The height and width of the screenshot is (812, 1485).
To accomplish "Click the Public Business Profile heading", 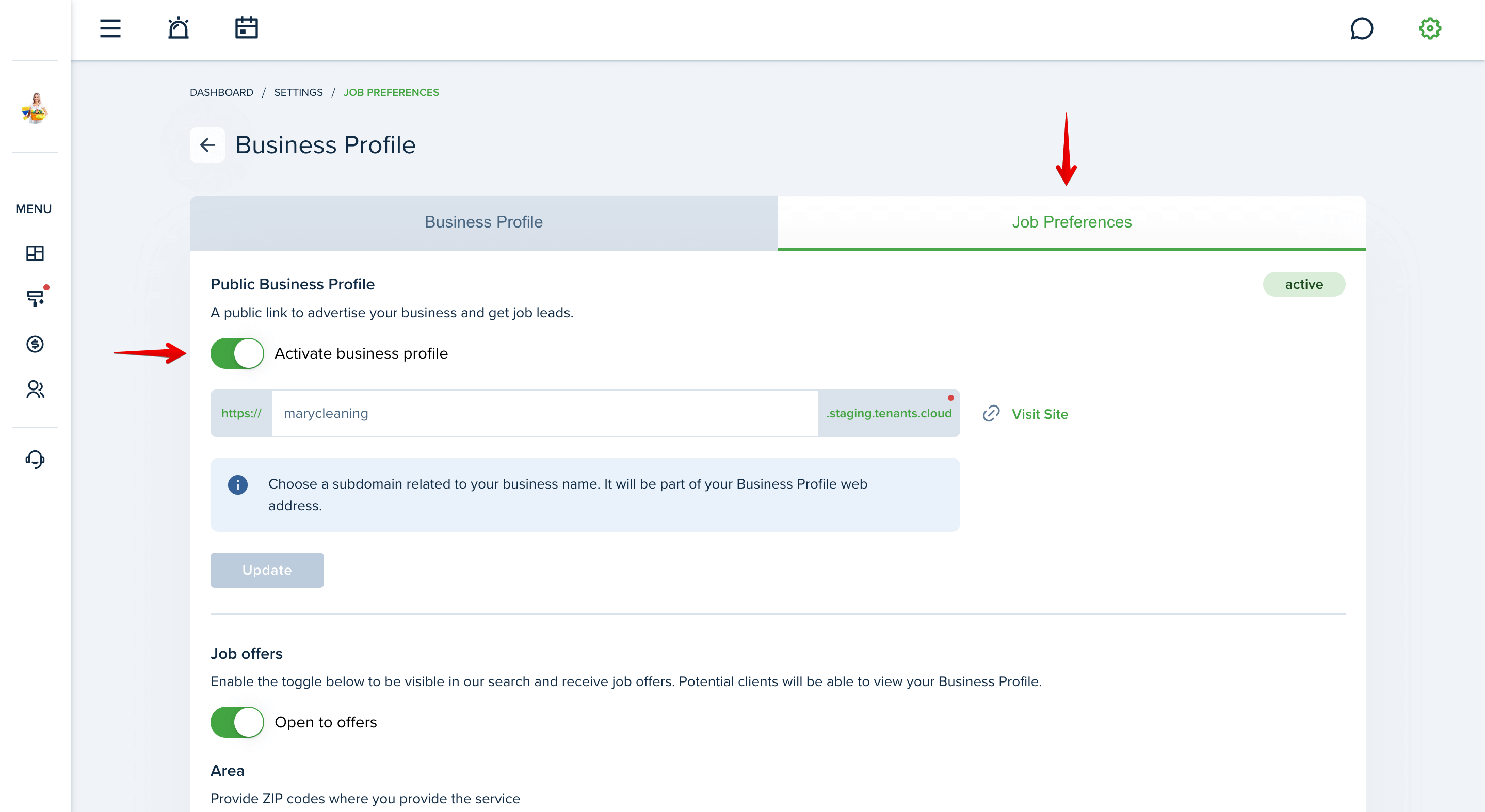I will click(x=292, y=284).
